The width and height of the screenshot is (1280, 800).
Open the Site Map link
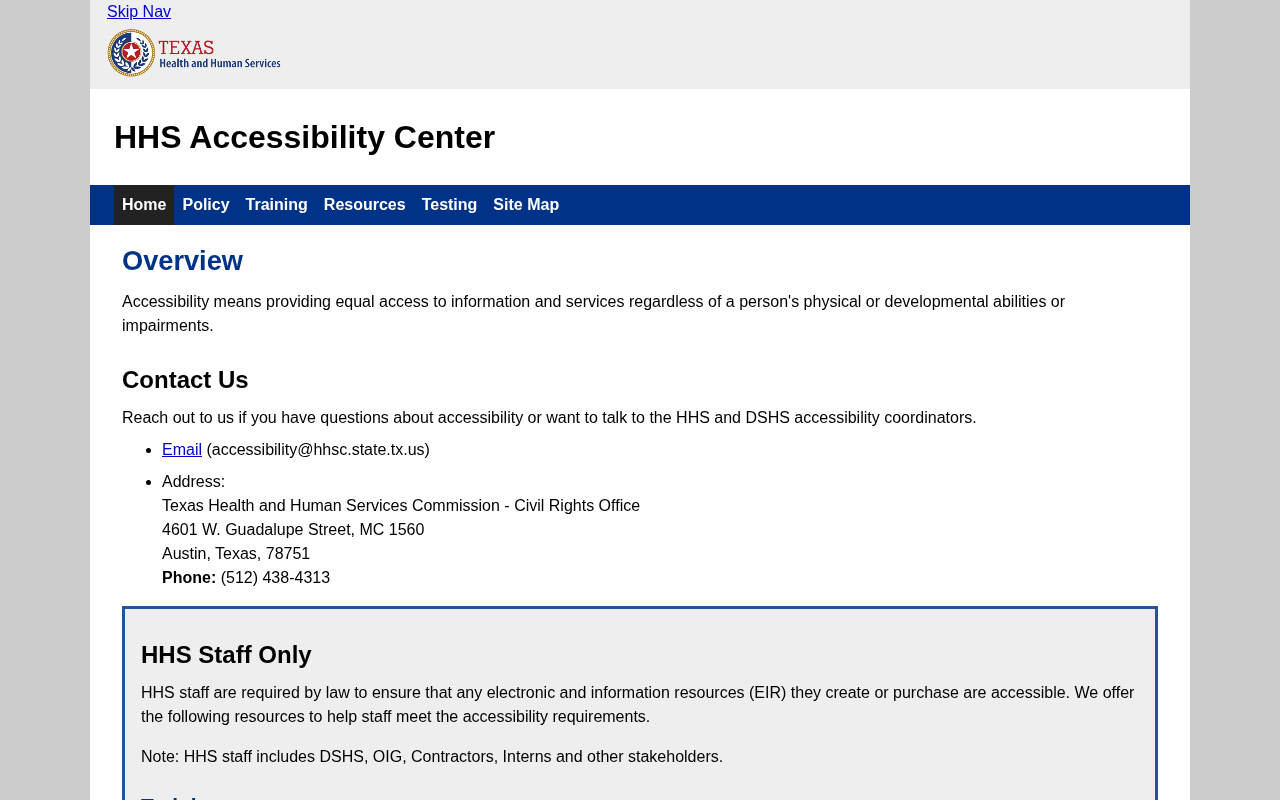point(526,205)
